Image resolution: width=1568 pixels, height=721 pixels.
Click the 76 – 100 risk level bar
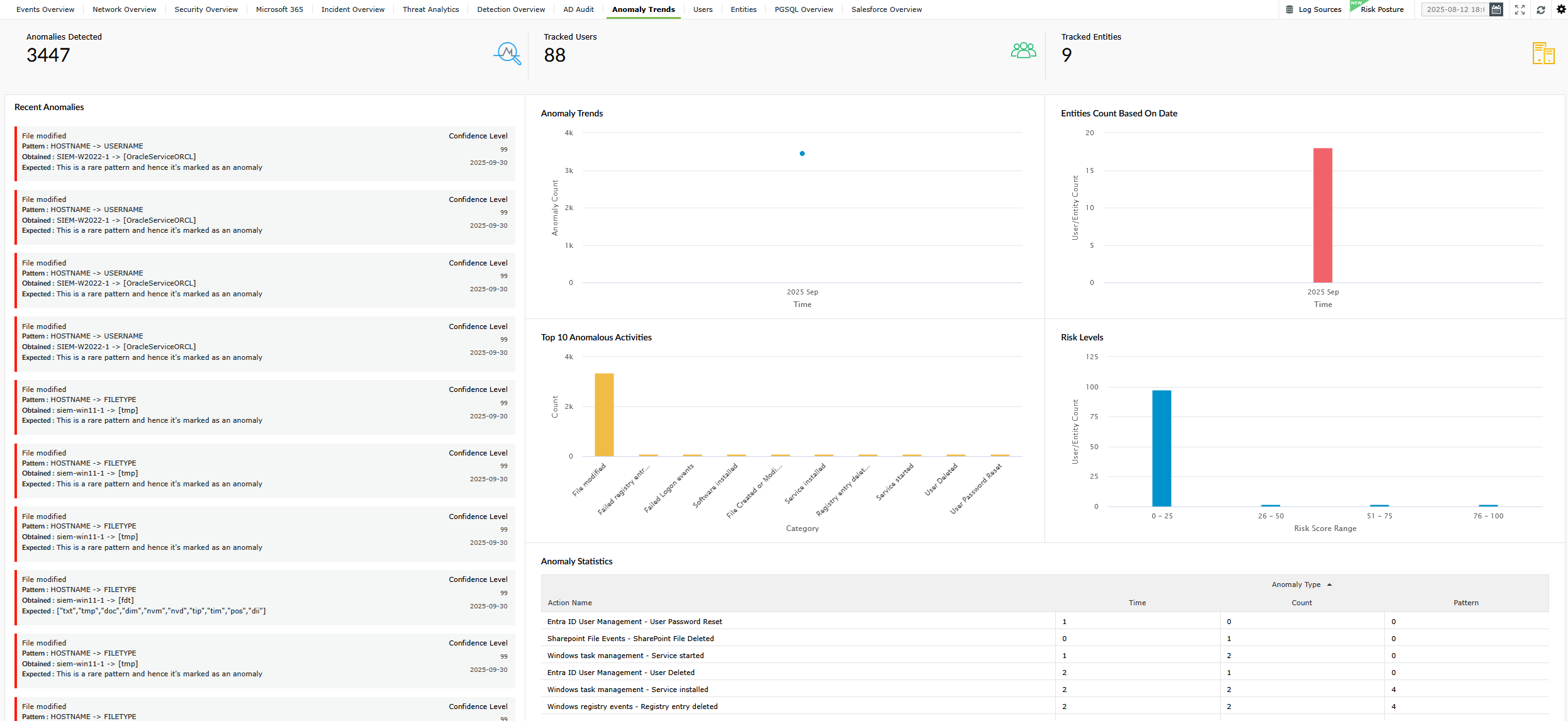(1488, 505)
